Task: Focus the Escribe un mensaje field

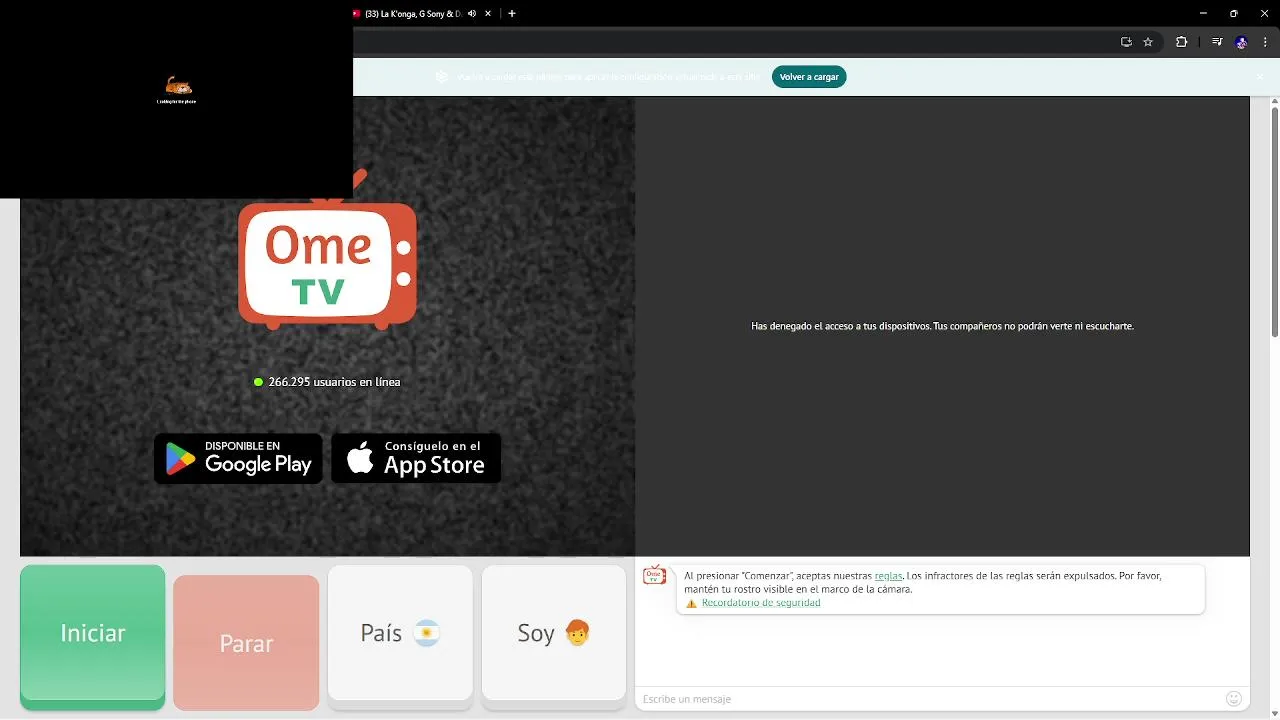Action: coord(930,699)
